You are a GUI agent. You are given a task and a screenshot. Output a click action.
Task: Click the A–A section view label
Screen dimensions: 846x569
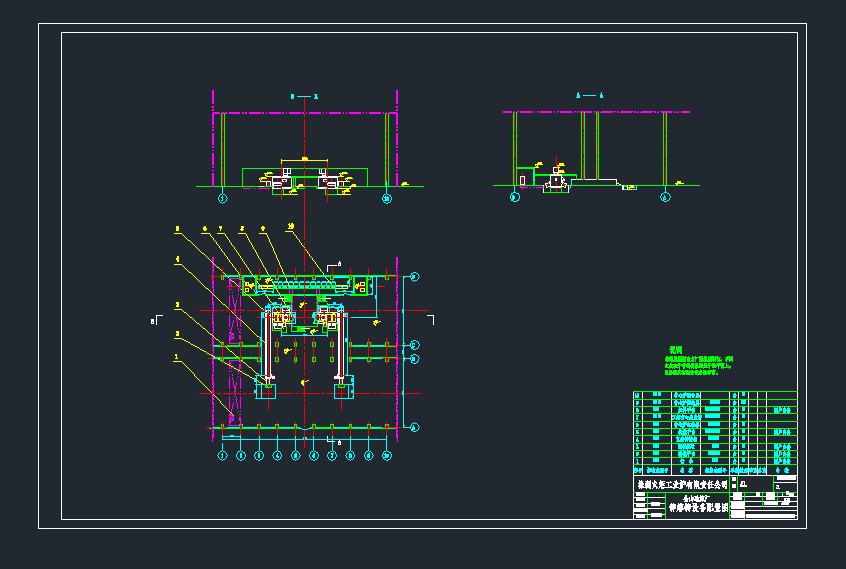[x=590, y=94]
